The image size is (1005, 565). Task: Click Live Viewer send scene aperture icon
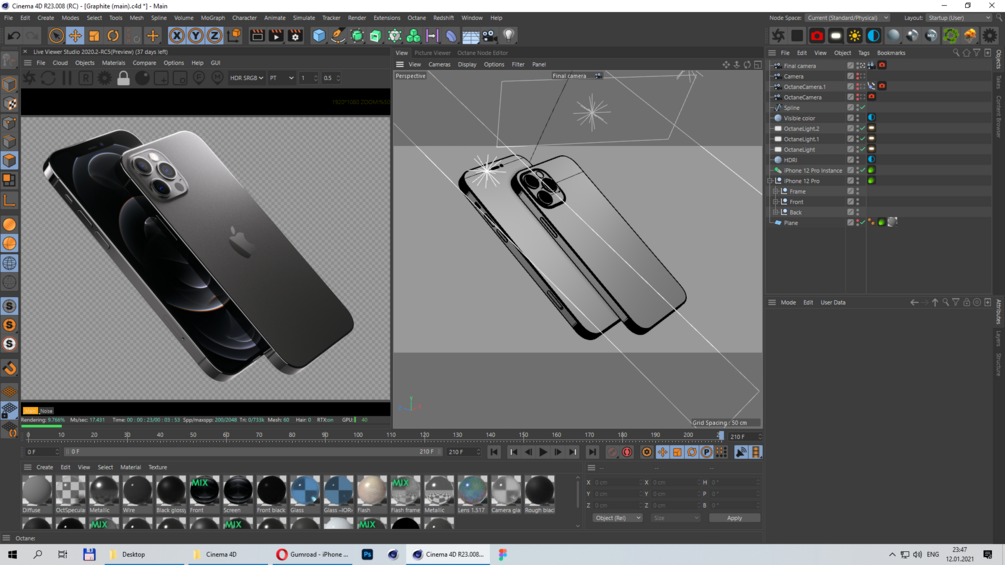click(29, 78)
